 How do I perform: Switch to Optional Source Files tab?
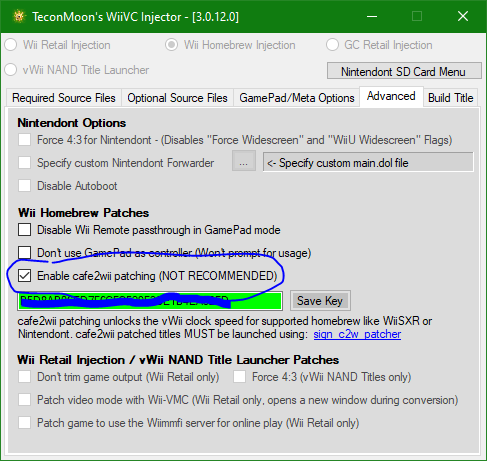point(177,98)
